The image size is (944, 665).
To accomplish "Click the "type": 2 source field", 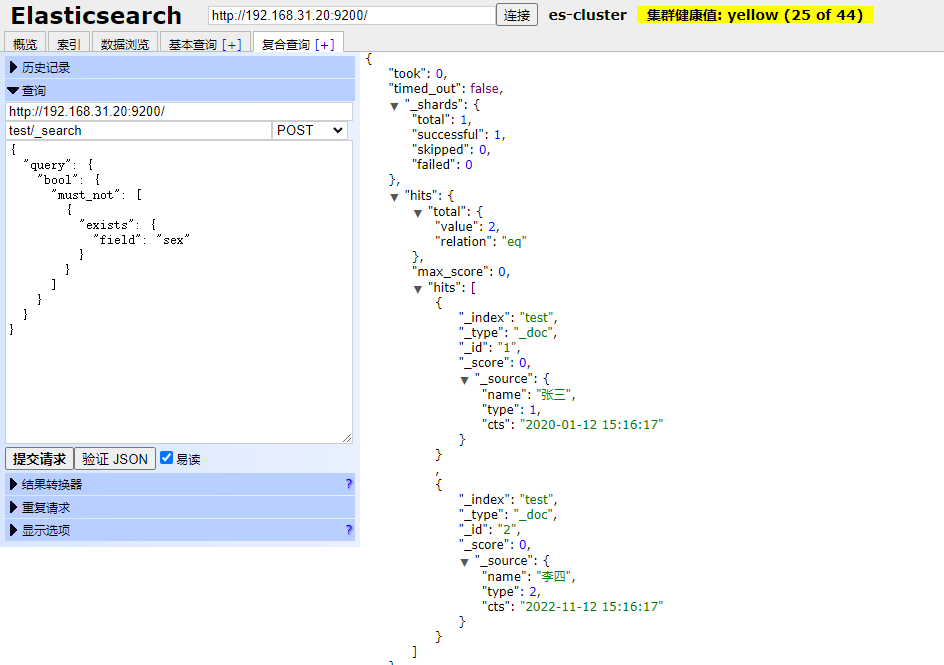I will [x=512, y=592].
